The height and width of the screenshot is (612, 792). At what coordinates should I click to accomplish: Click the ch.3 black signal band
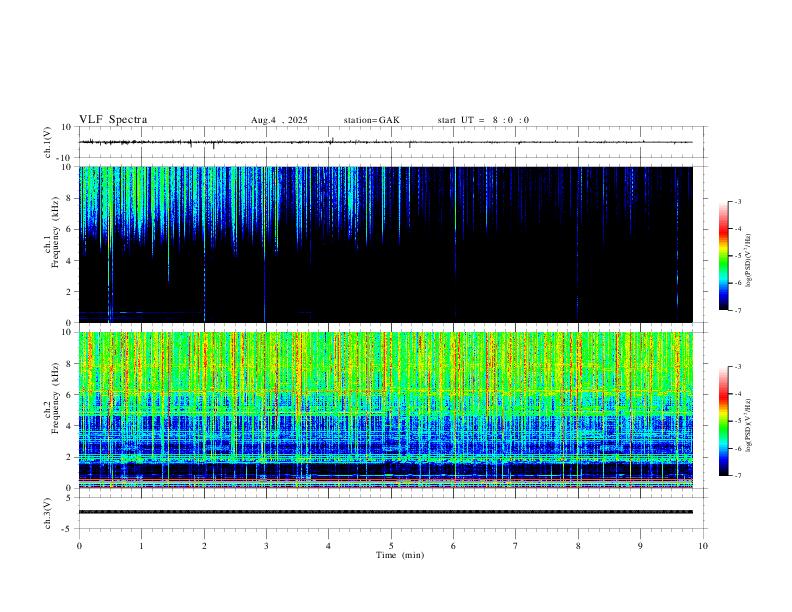(385, 512)
